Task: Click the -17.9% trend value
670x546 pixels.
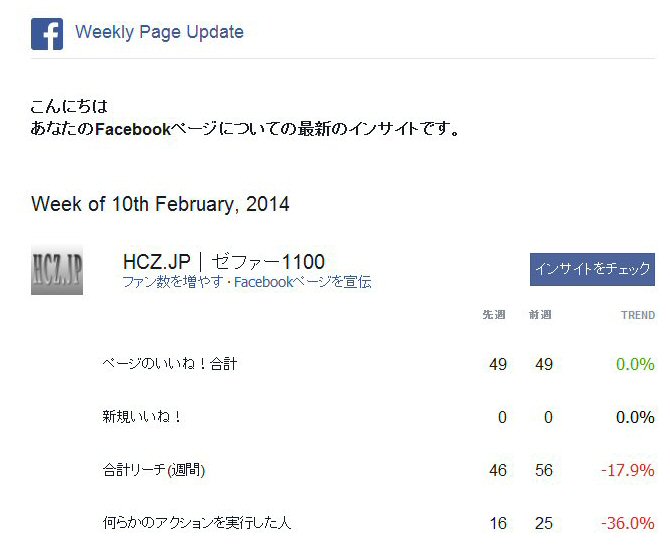Action: pyautogui.click(x=628, y=470)
